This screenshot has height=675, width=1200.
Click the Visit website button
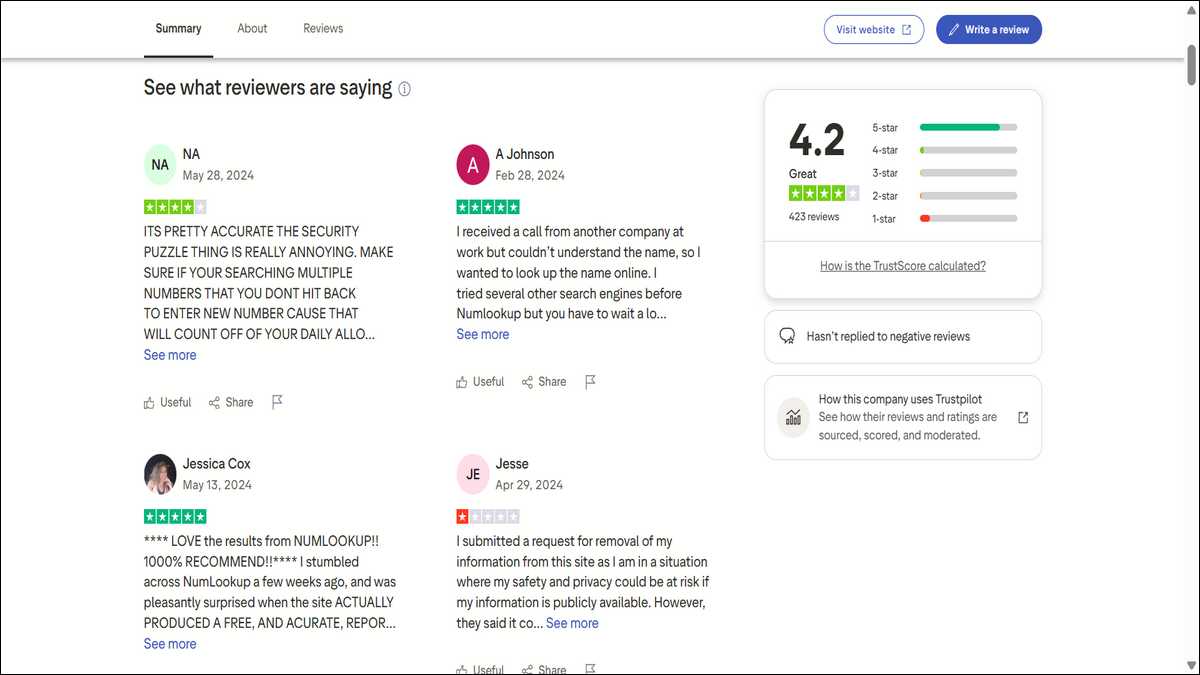(874, 30)
